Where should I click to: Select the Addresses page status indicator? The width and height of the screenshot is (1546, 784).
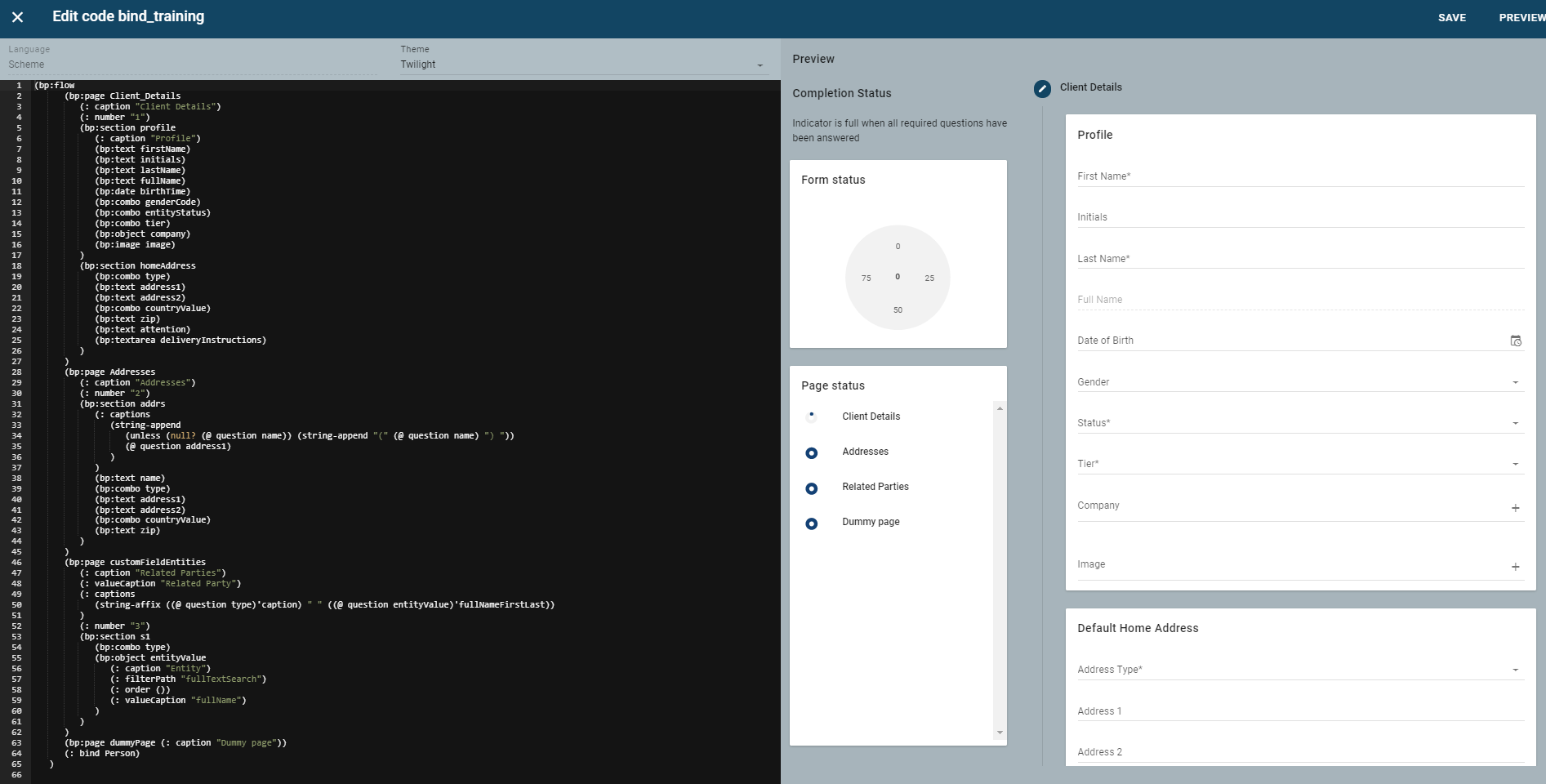pyautogui.click(x=811, y=453)
